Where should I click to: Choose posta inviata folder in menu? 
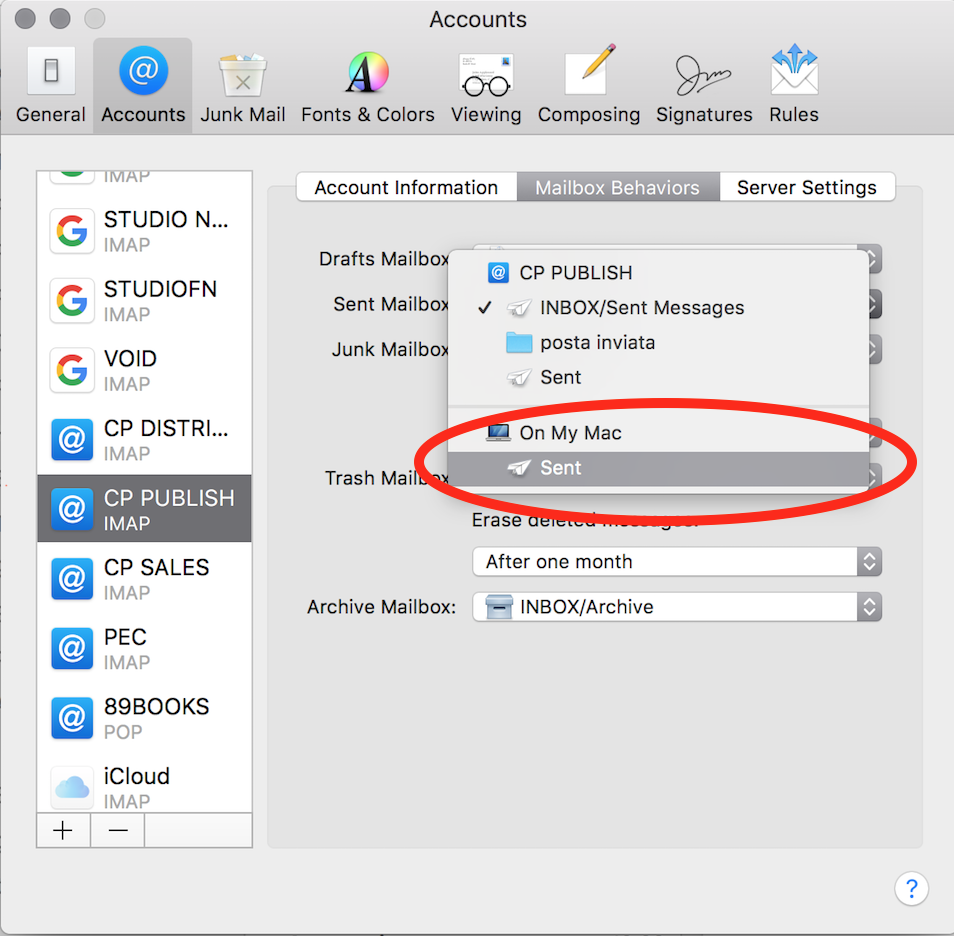[658, 343]
